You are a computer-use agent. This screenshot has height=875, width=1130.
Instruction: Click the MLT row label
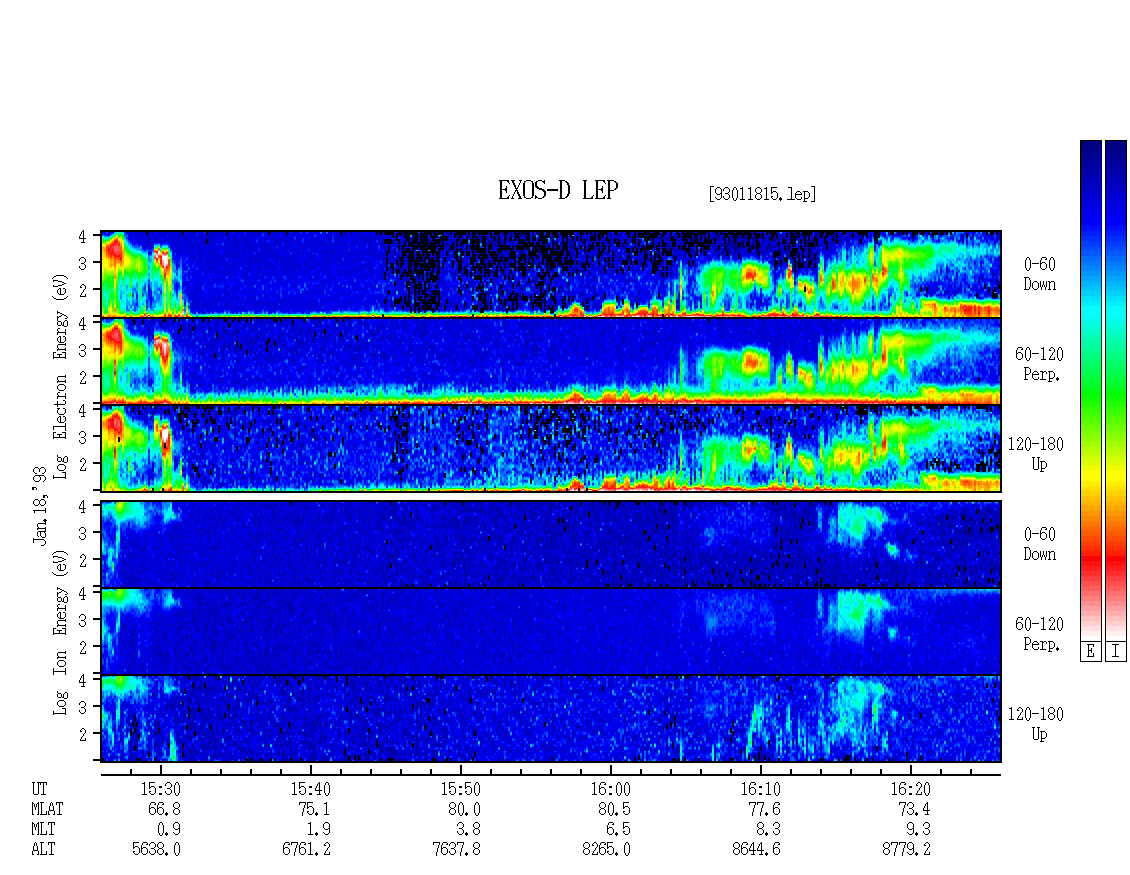(x=43, y=830)
